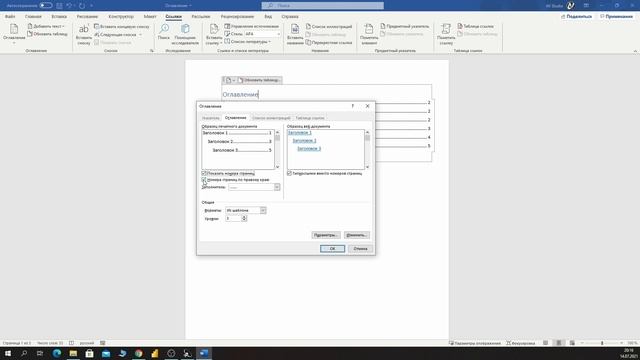
Task: Open Управление источниками
Action: (x=251, y=26)
